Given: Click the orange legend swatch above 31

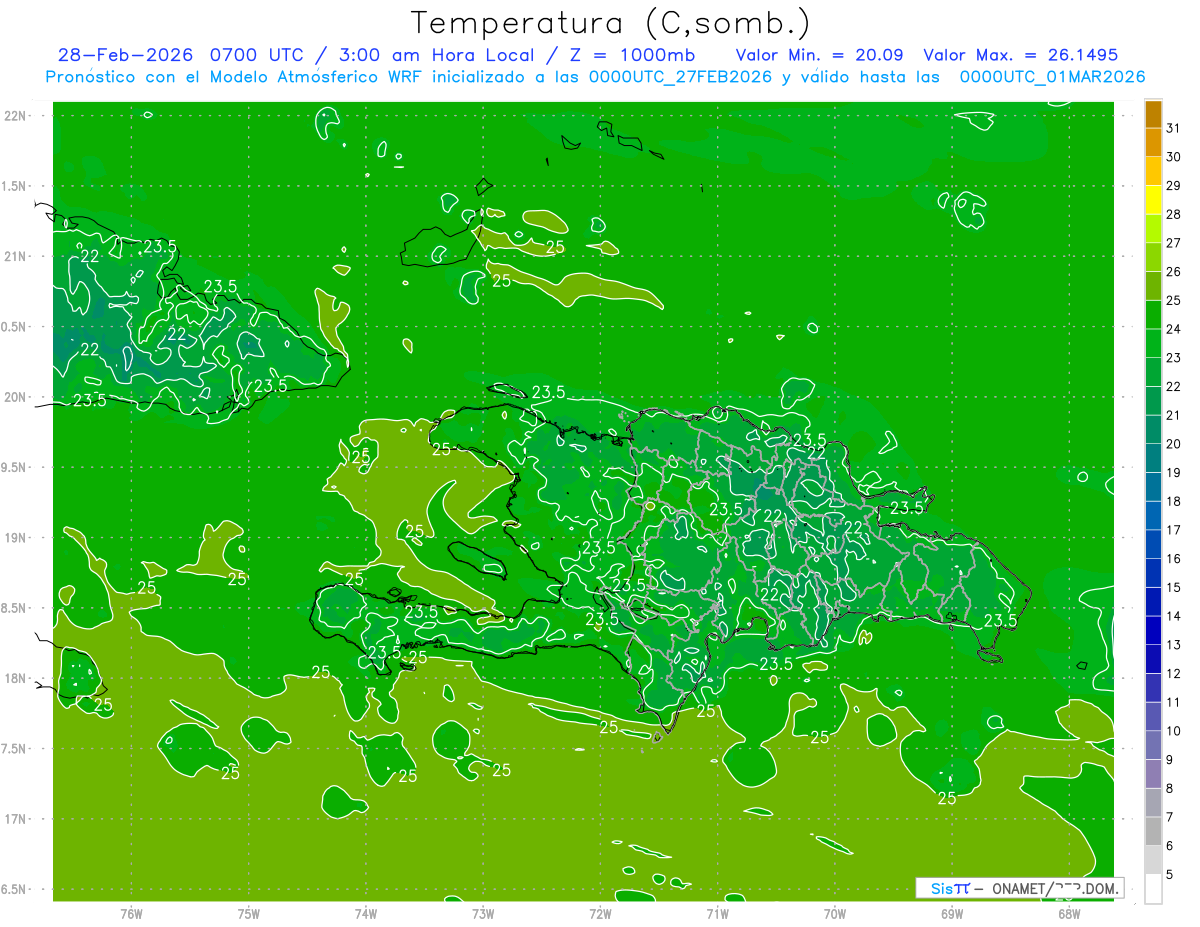Looking at the screenshot, I should (1153, 114).
